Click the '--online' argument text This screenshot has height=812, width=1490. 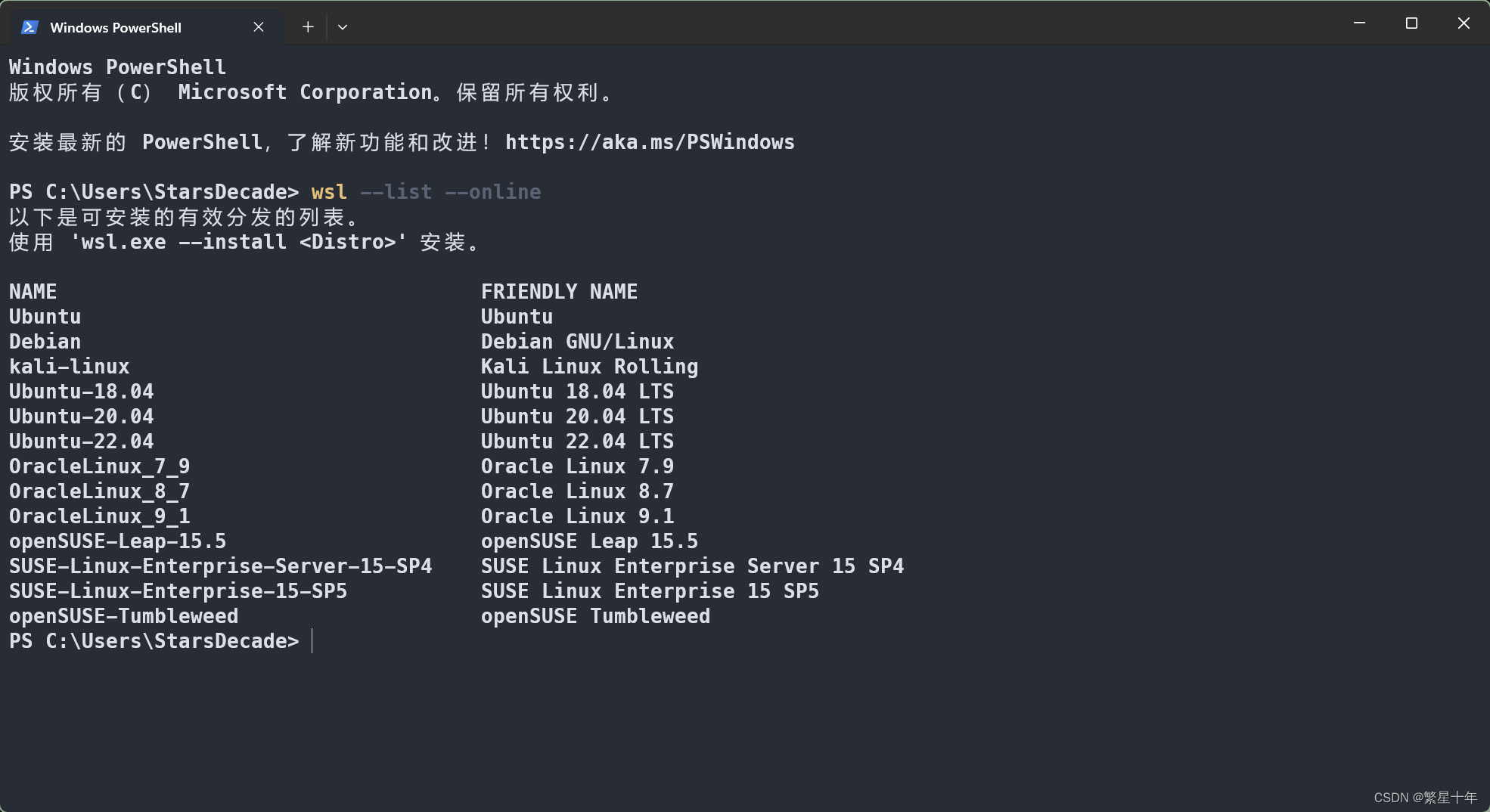[492, 192]
